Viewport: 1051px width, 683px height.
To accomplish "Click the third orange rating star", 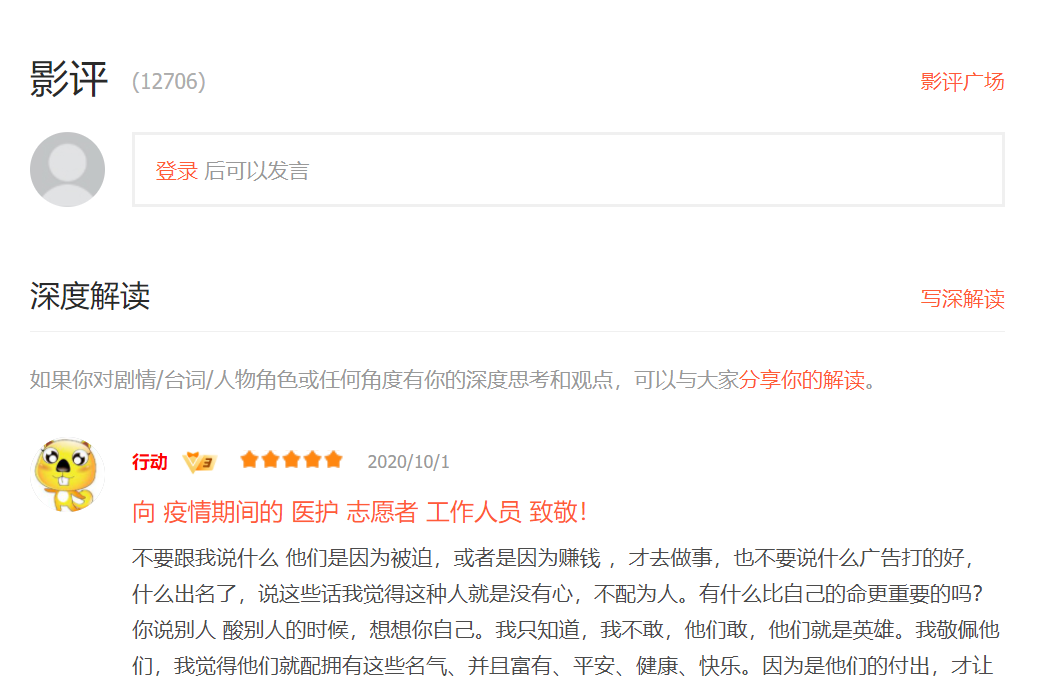I will pos(292,460).
